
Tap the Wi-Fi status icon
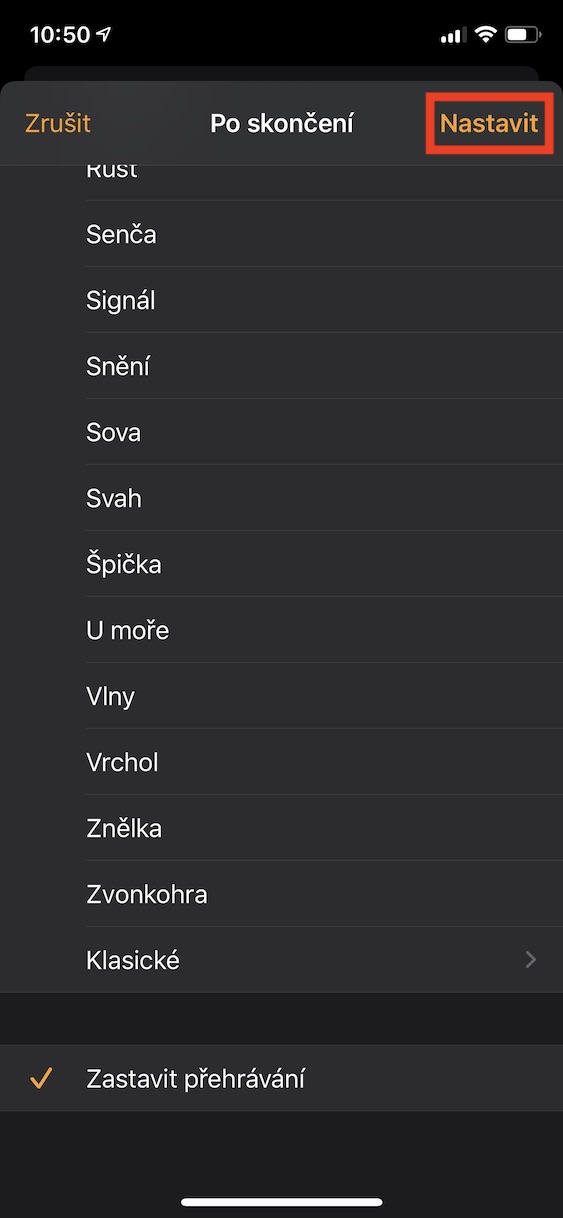486,35
